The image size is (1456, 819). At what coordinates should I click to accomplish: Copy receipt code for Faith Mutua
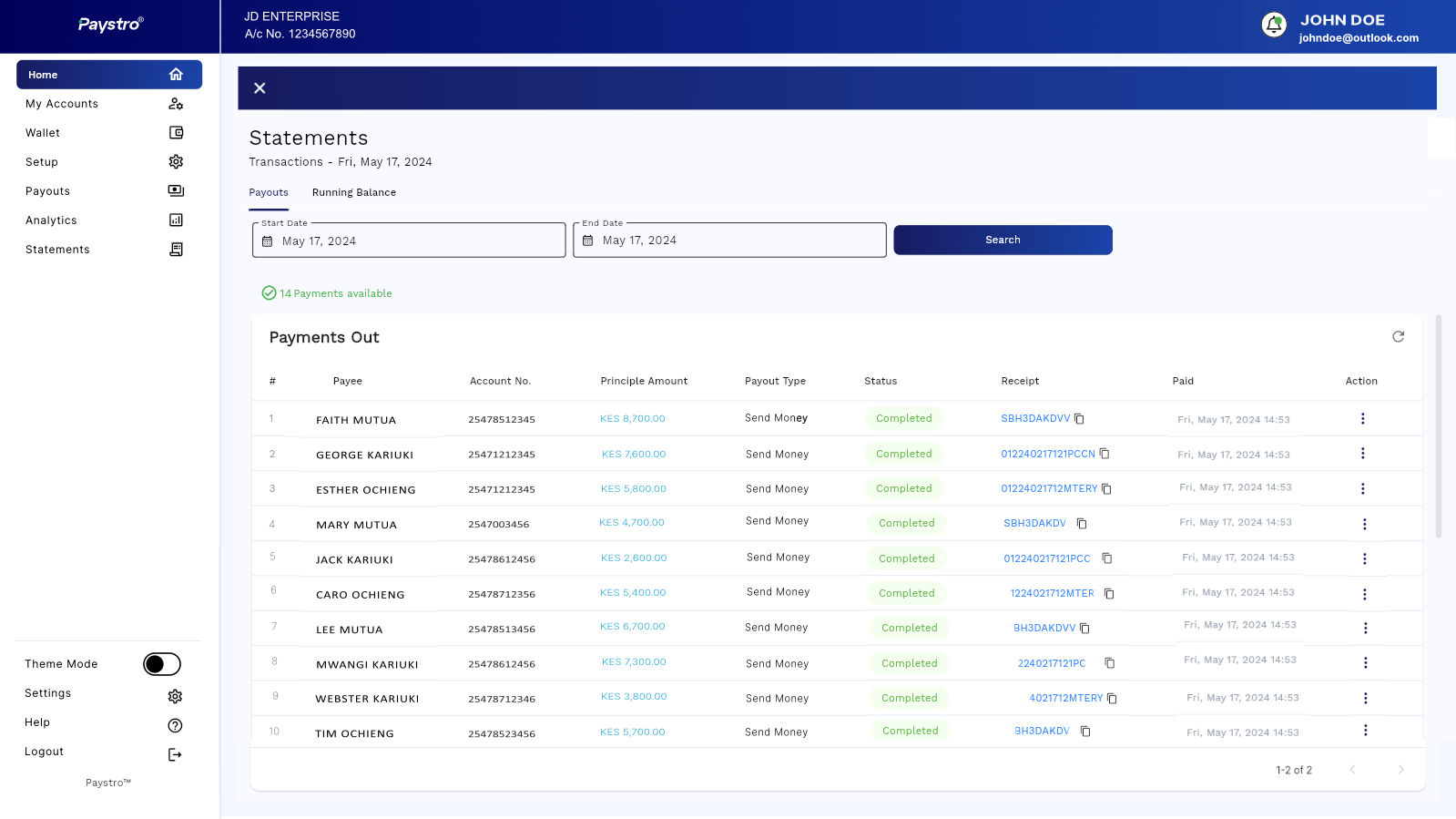(x=1080, y=419)
